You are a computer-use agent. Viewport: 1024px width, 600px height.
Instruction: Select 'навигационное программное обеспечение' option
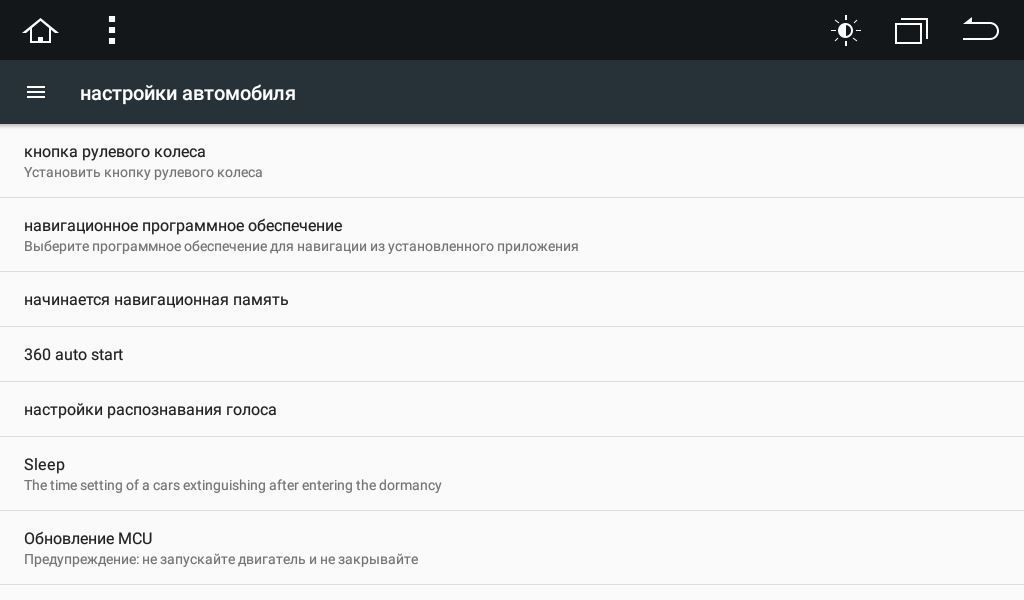(x=183, y=226)
